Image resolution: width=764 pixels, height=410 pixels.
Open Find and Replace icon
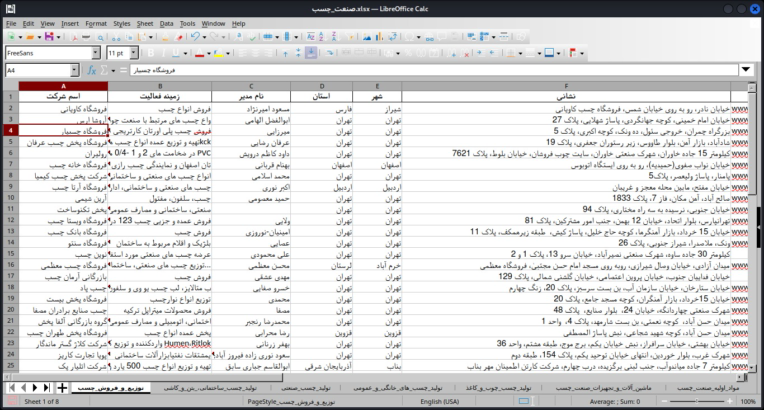(238, 37)
